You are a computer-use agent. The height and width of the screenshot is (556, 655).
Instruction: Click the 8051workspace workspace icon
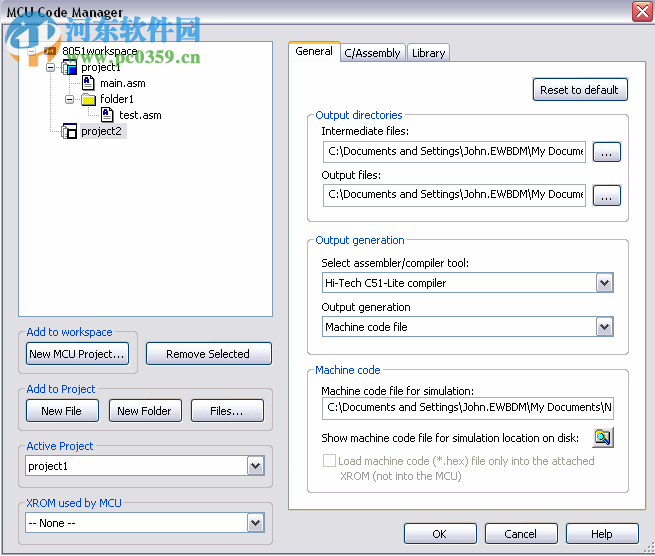[50, 51]
